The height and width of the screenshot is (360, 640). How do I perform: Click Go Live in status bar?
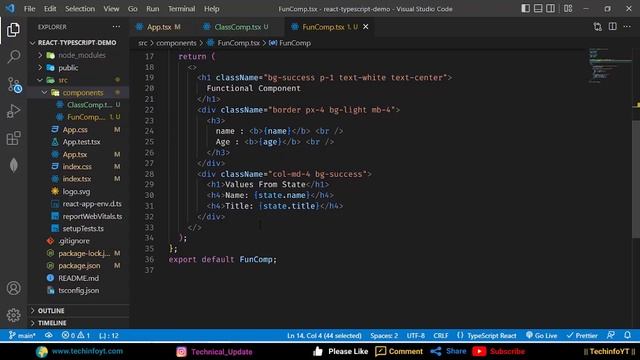pyautogui.click(x=541, y=336)
